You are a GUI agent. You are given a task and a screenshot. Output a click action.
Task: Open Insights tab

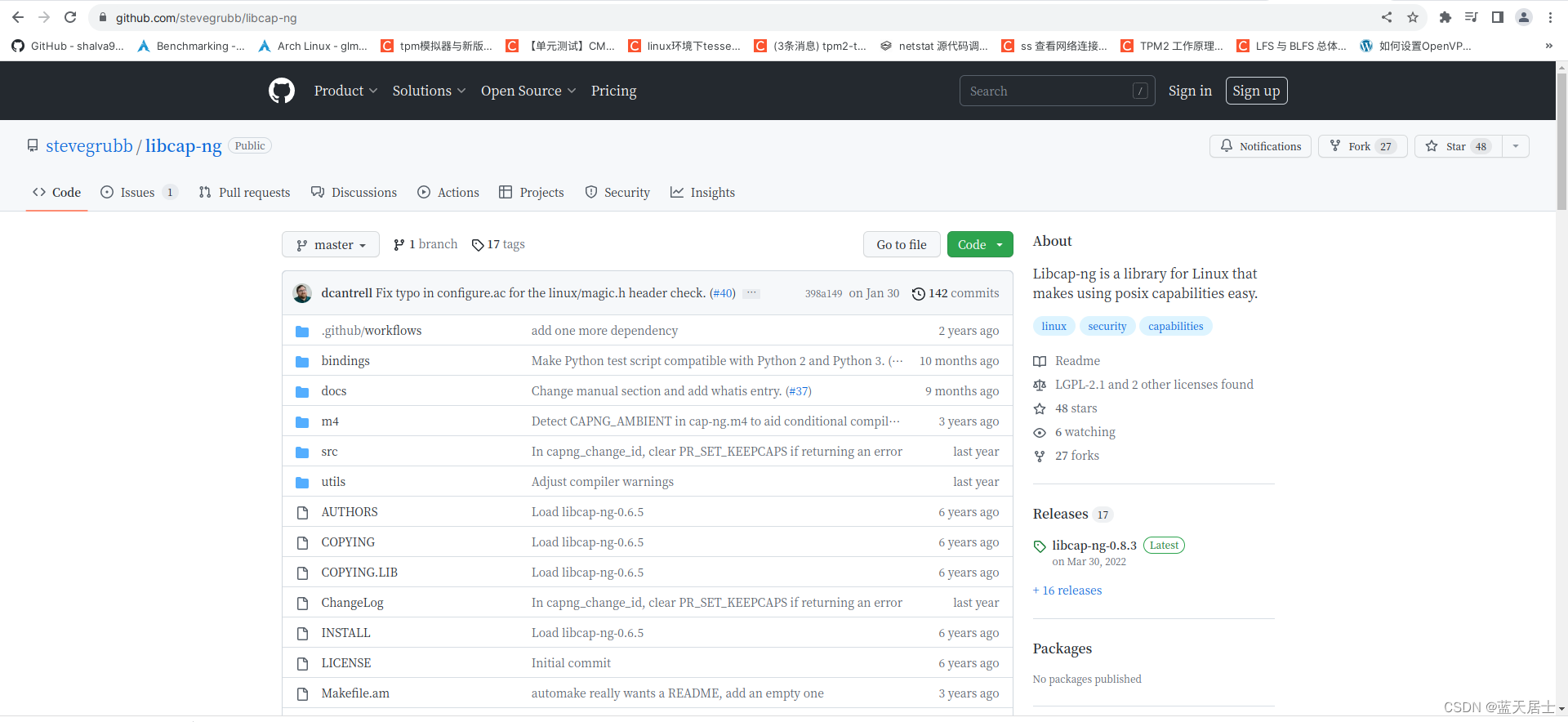pos(702,192)
